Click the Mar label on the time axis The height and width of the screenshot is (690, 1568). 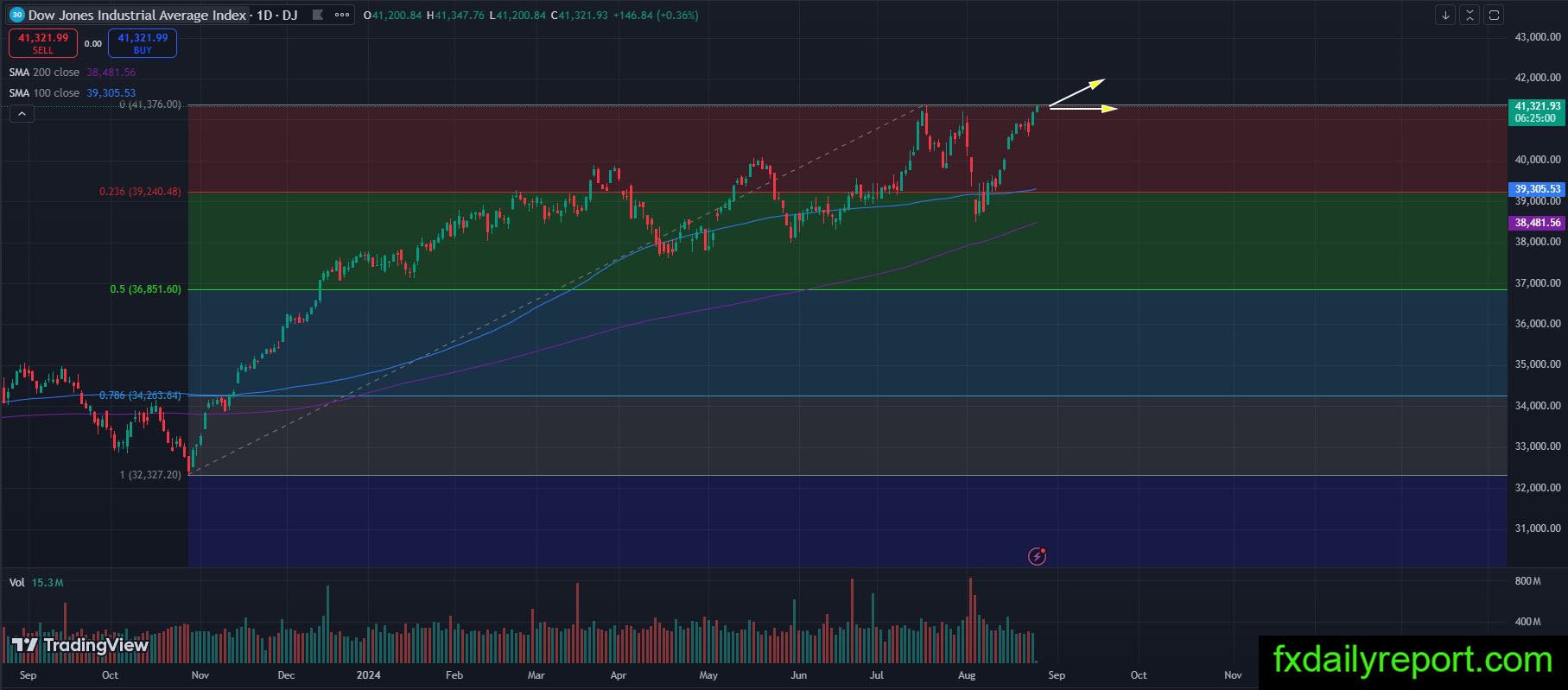(x=536, y=675)
